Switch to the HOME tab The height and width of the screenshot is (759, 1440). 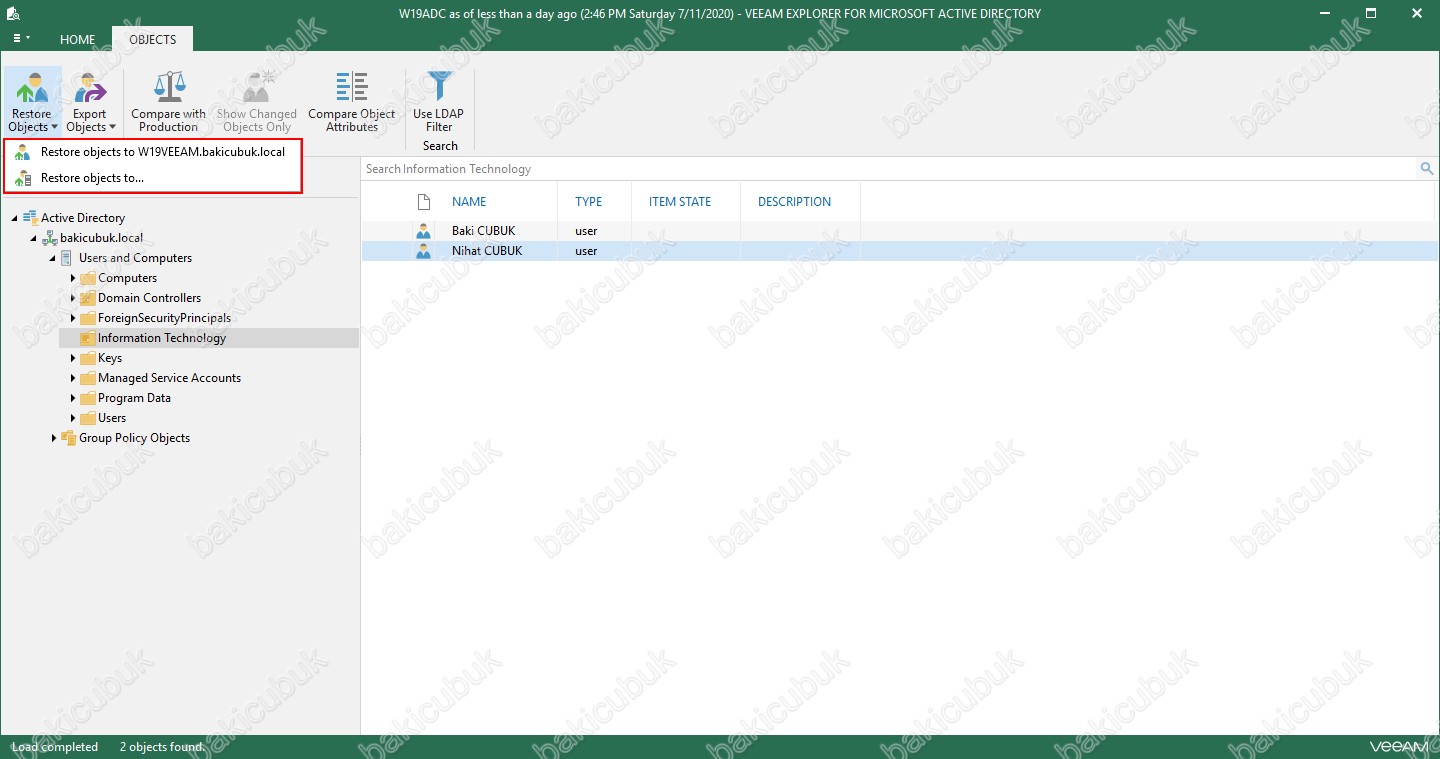coord(77,40)
